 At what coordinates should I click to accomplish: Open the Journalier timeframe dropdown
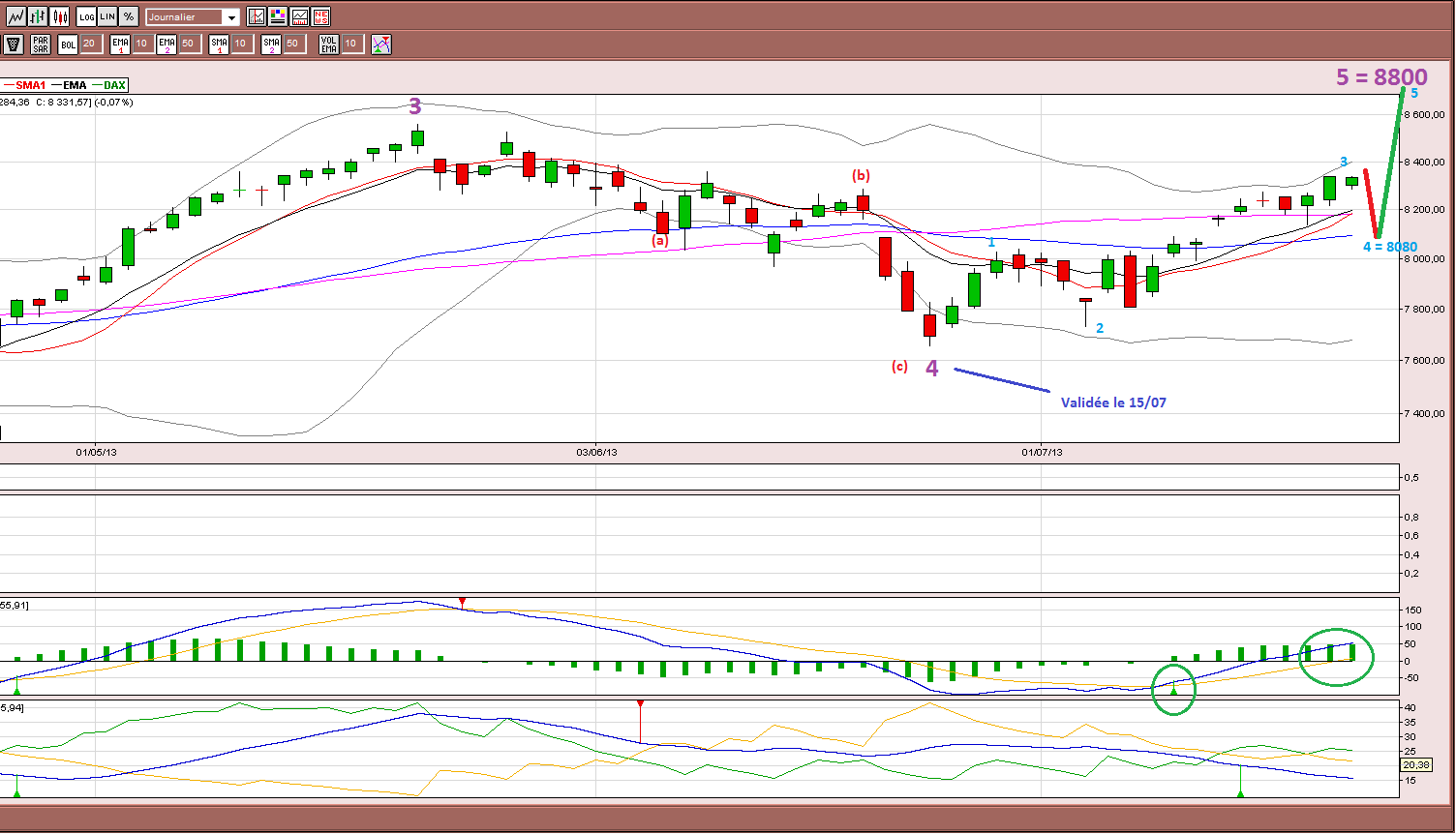[x=193, y=17]
